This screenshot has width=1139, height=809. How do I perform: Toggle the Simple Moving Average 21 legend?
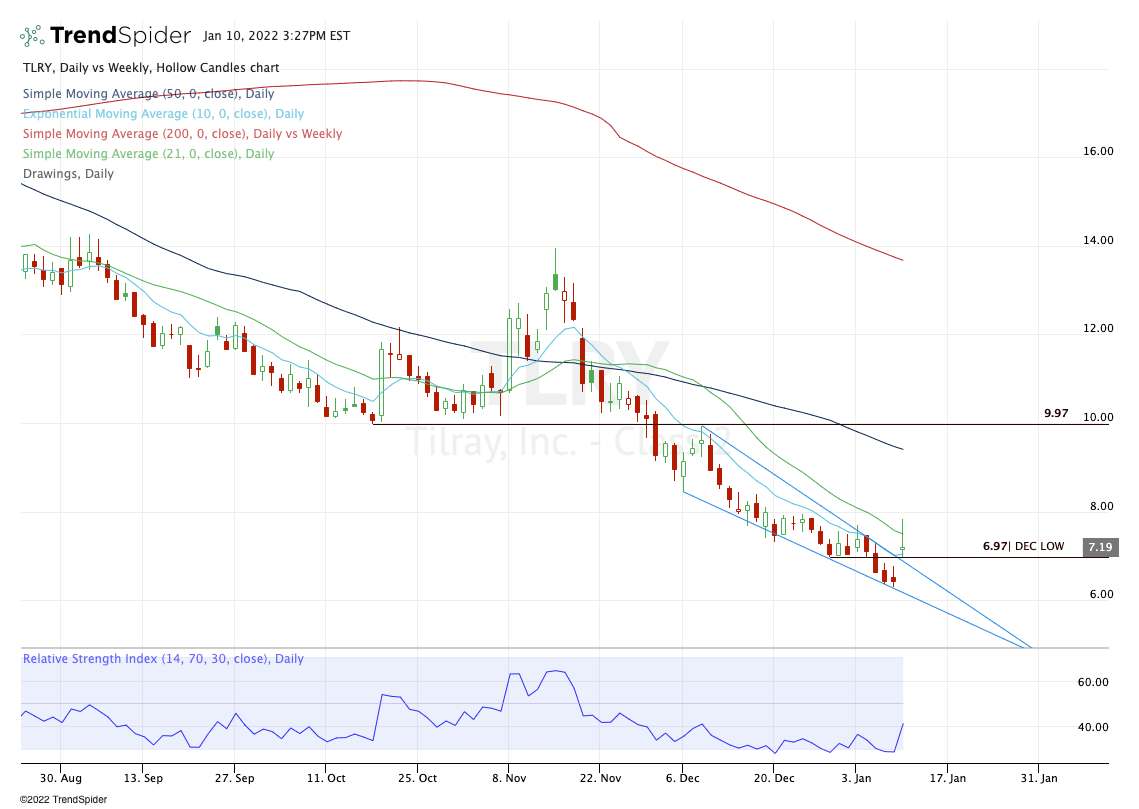(148, 154)
